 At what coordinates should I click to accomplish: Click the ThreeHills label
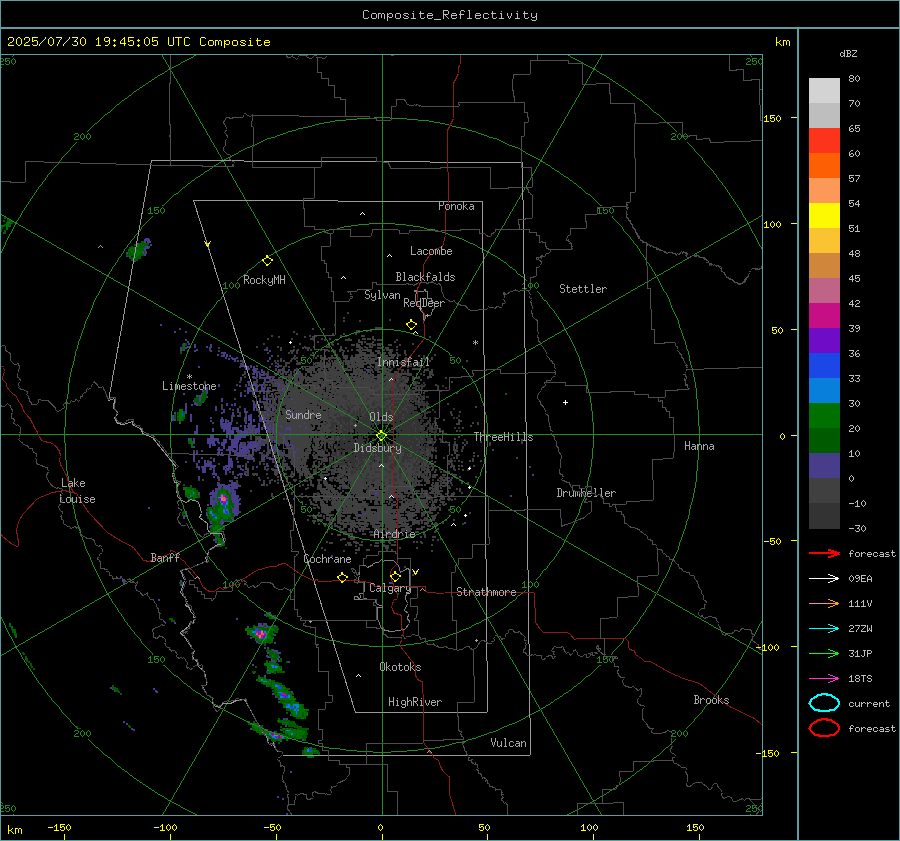pos(503,437)
